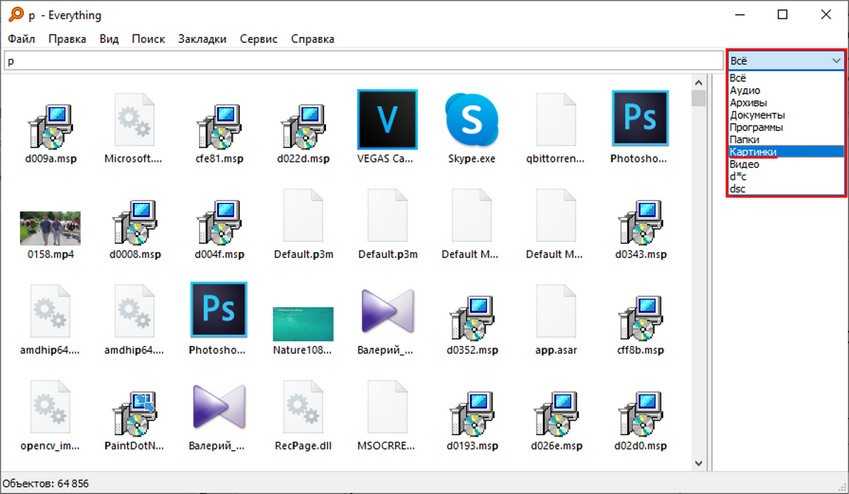Click the vertical scrollbar down arrow
The image size is (849, 494).
tap(698, 463)
